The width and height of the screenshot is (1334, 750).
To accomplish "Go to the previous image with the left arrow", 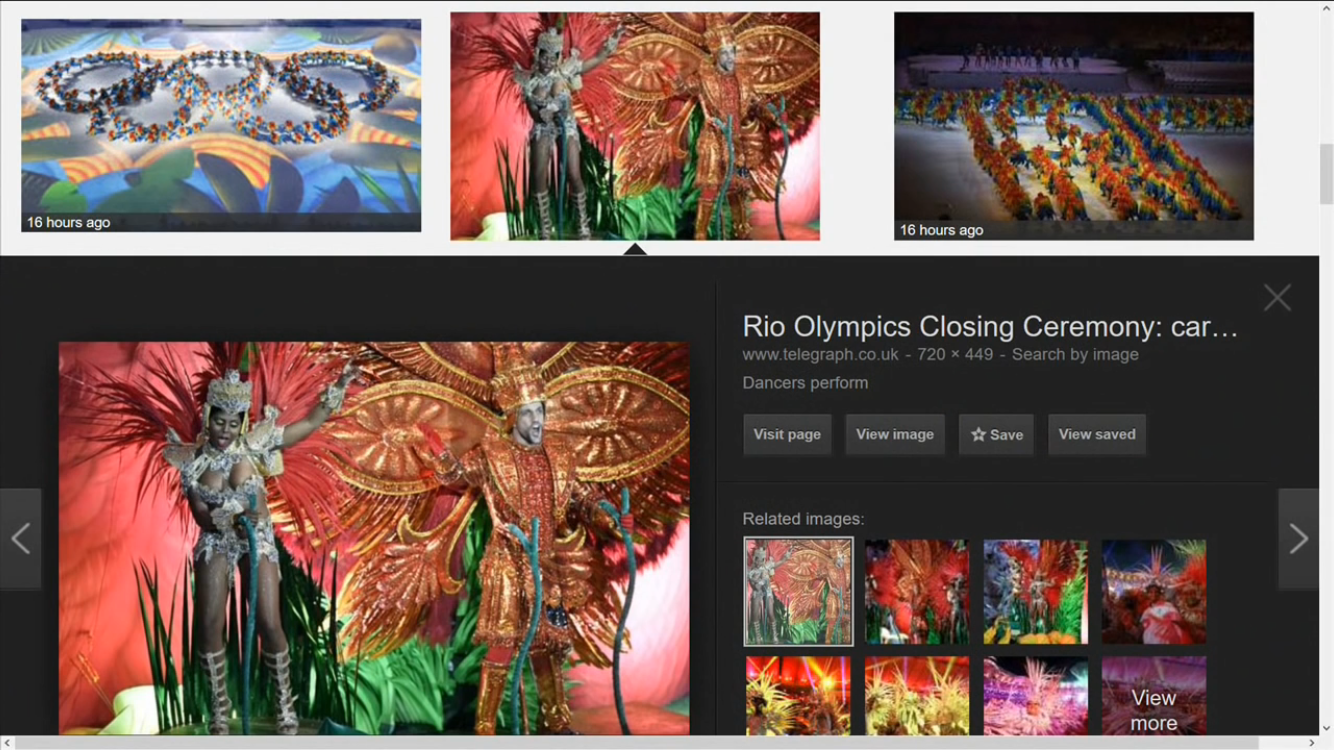I will pyautogui.click(x=20, y=539).
